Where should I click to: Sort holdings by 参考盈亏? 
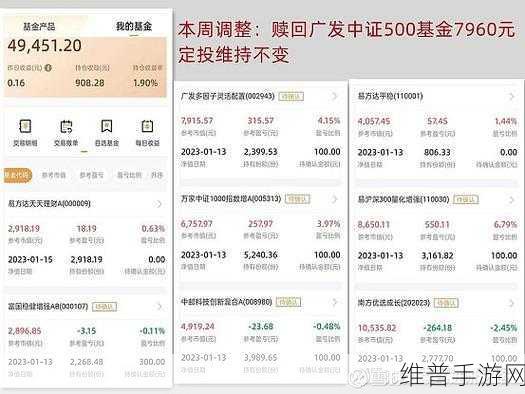point(91,175)
